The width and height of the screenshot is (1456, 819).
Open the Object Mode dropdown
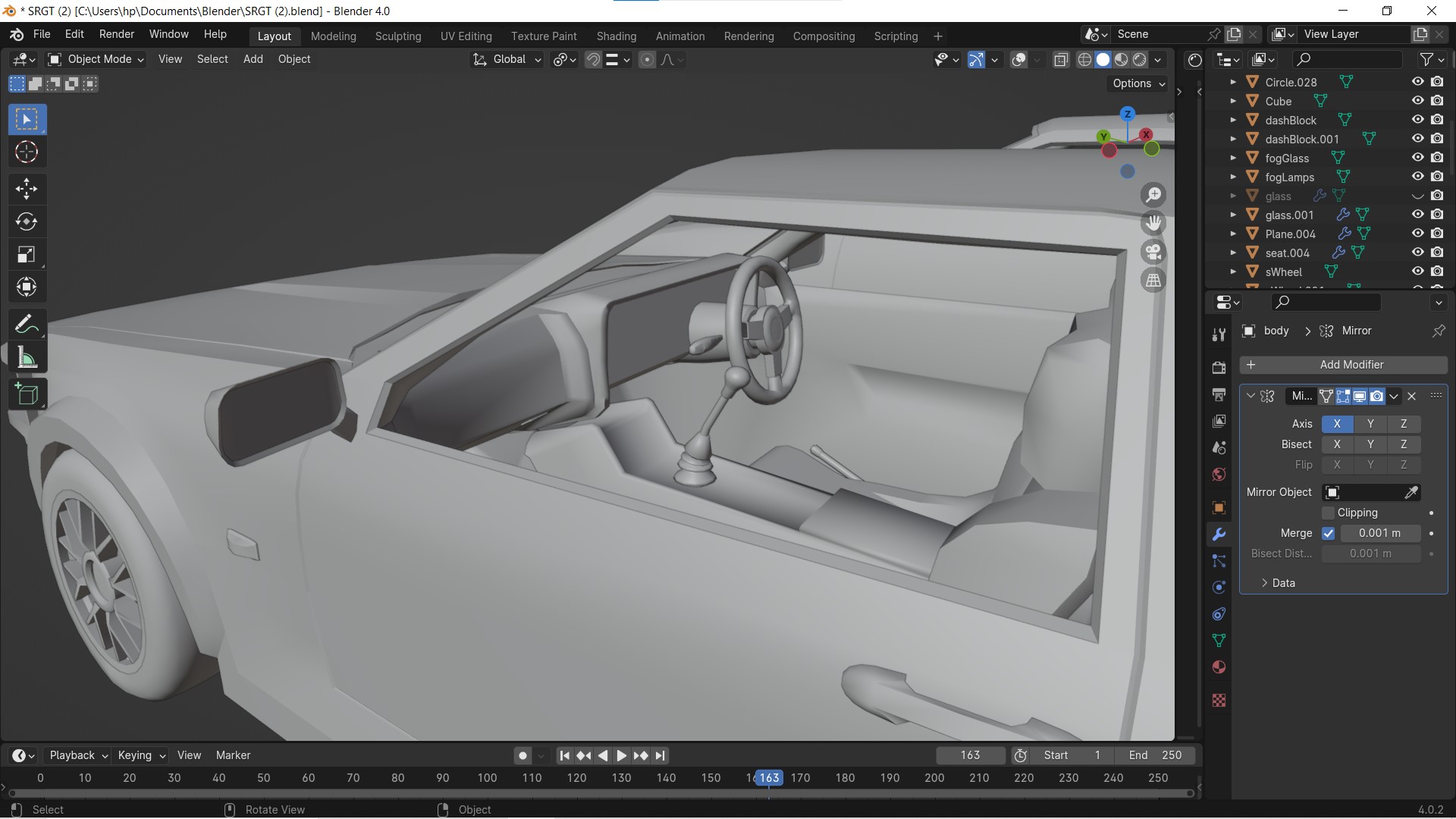point(96,59)
